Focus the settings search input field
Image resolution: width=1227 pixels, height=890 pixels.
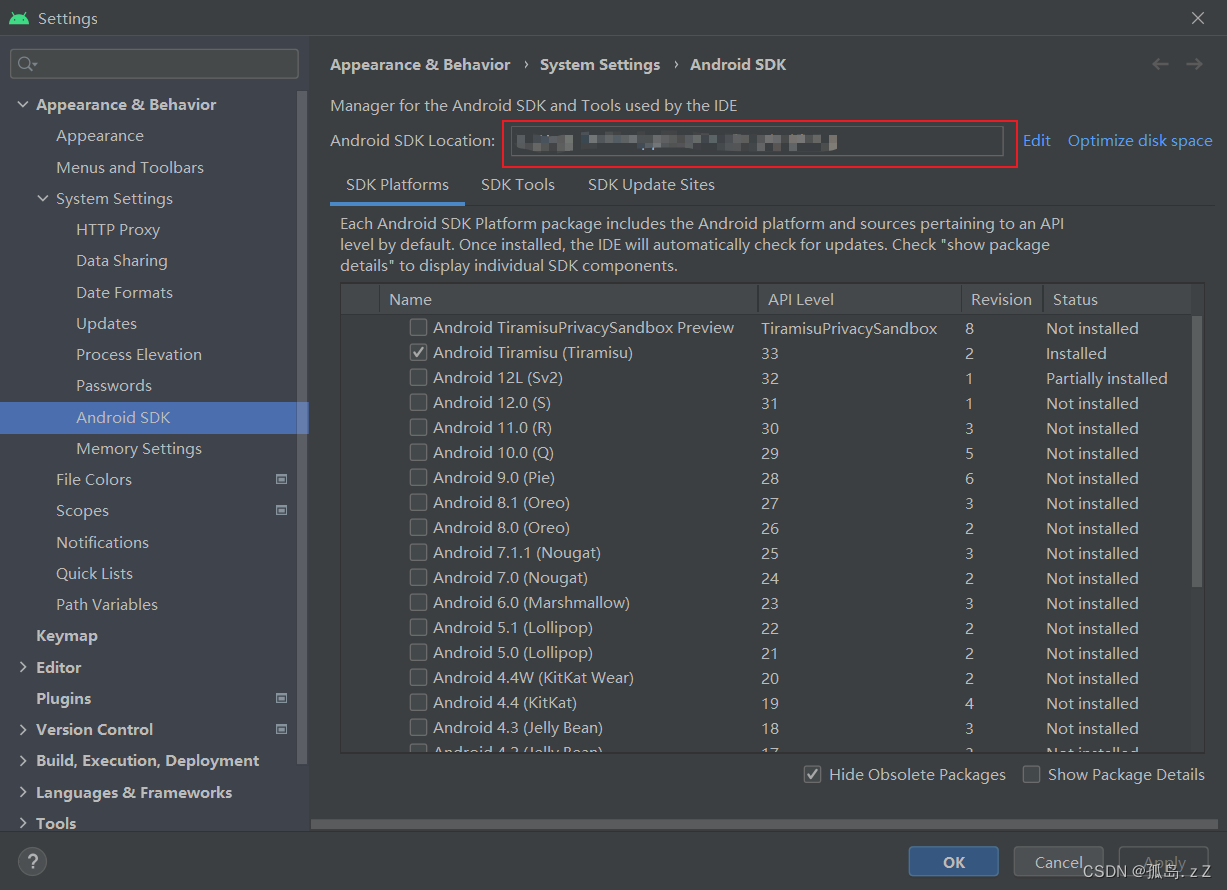pos(154,64)
